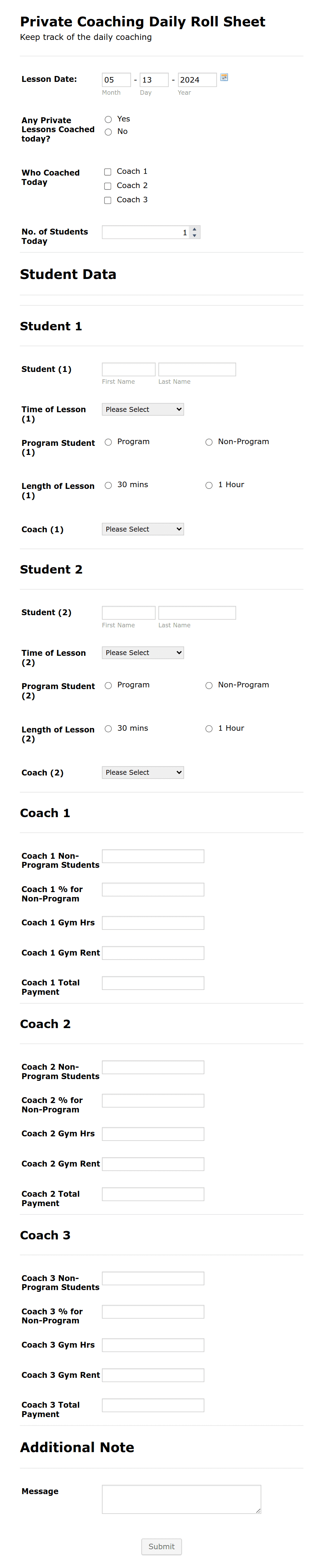Open the Time of Lesson (2) dropdown
Image resolution: width=323 pixels, height=1568 pixels.
point(143,652)
